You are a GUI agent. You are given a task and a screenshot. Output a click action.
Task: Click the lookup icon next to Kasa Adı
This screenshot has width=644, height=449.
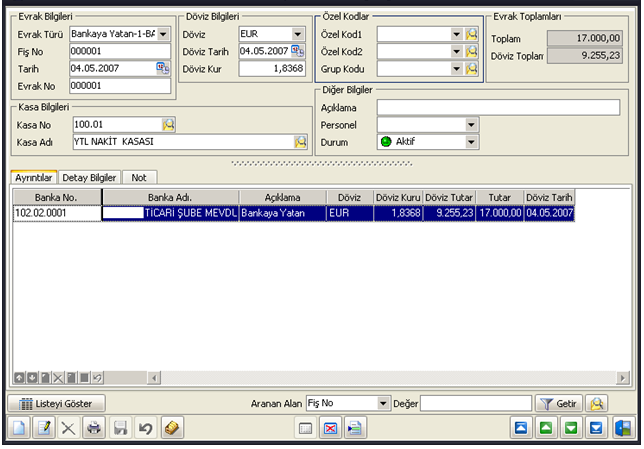(x=301, y=142)
